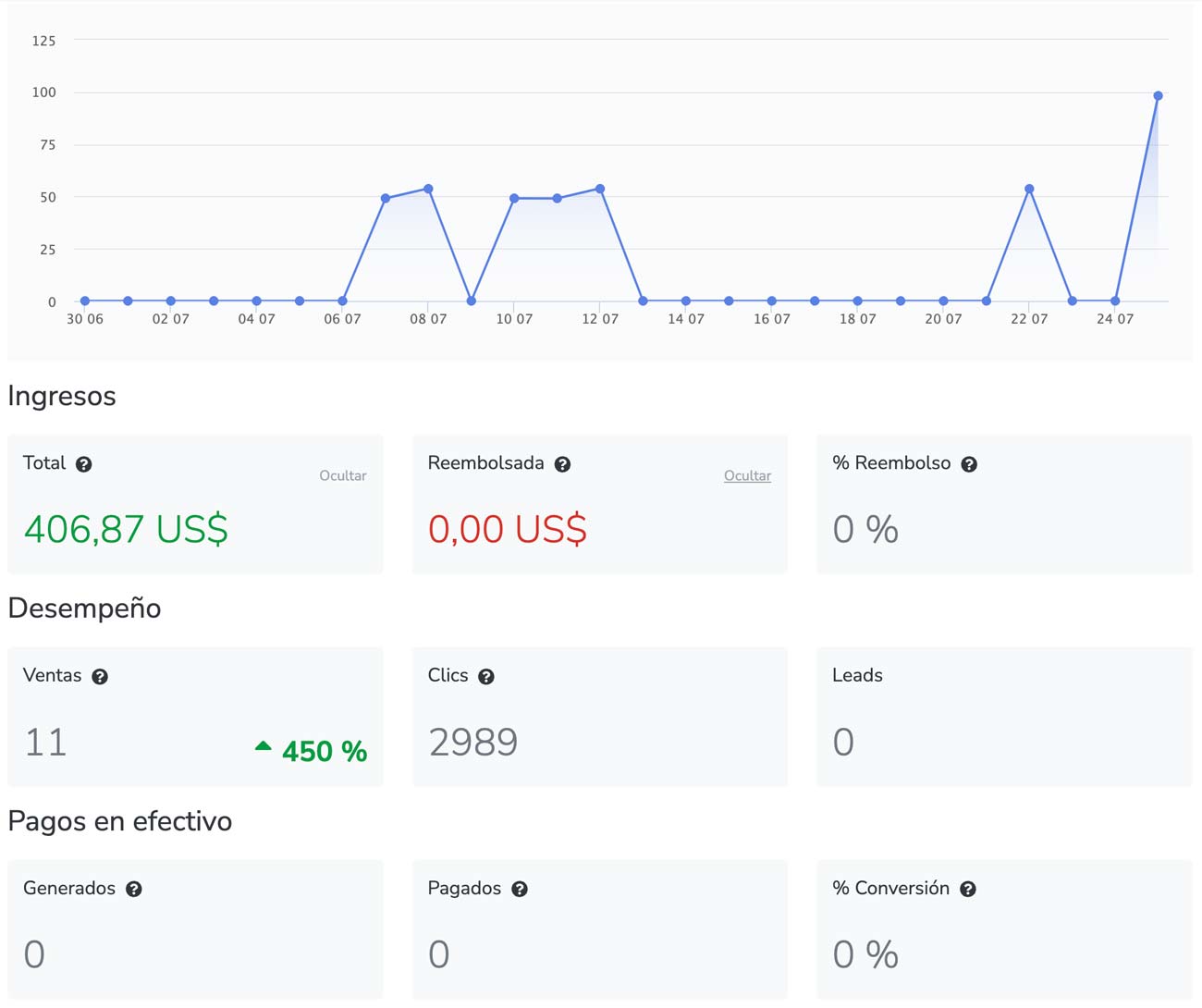This screenshot has height=1008, width=1202.
Task: Select the 24 07 axis label
Action: pyautogui.click(x=1115, y=319)
